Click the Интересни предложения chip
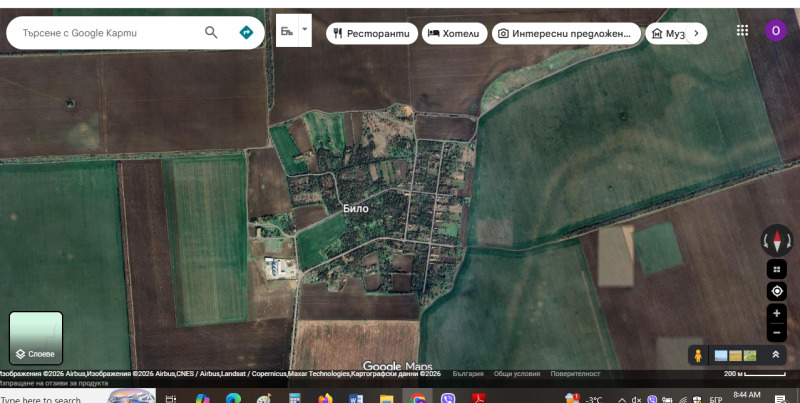Viewport: 800px width, 403px height. tap(567, 33)
